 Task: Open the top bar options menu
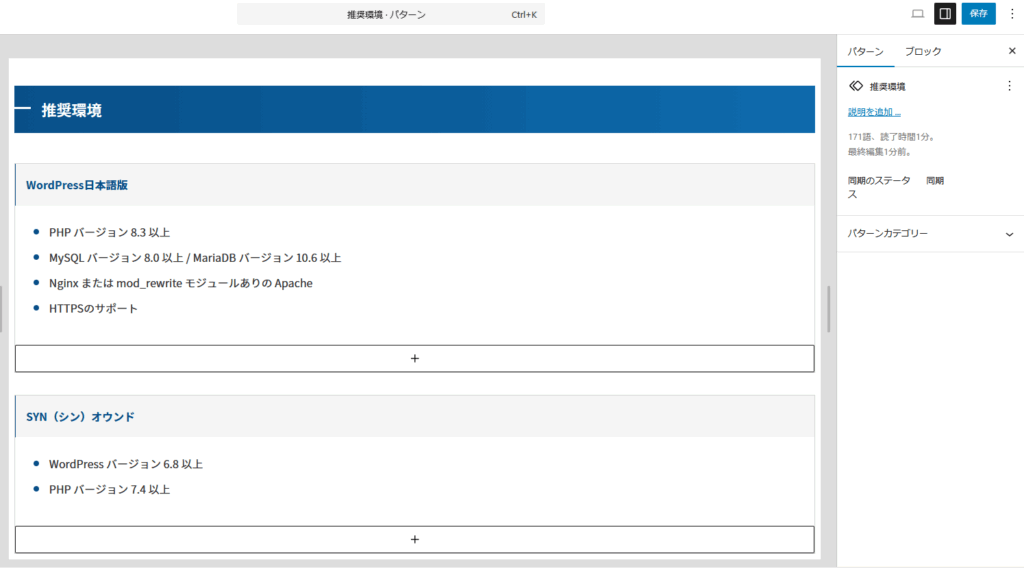[x=1011, y=14]
